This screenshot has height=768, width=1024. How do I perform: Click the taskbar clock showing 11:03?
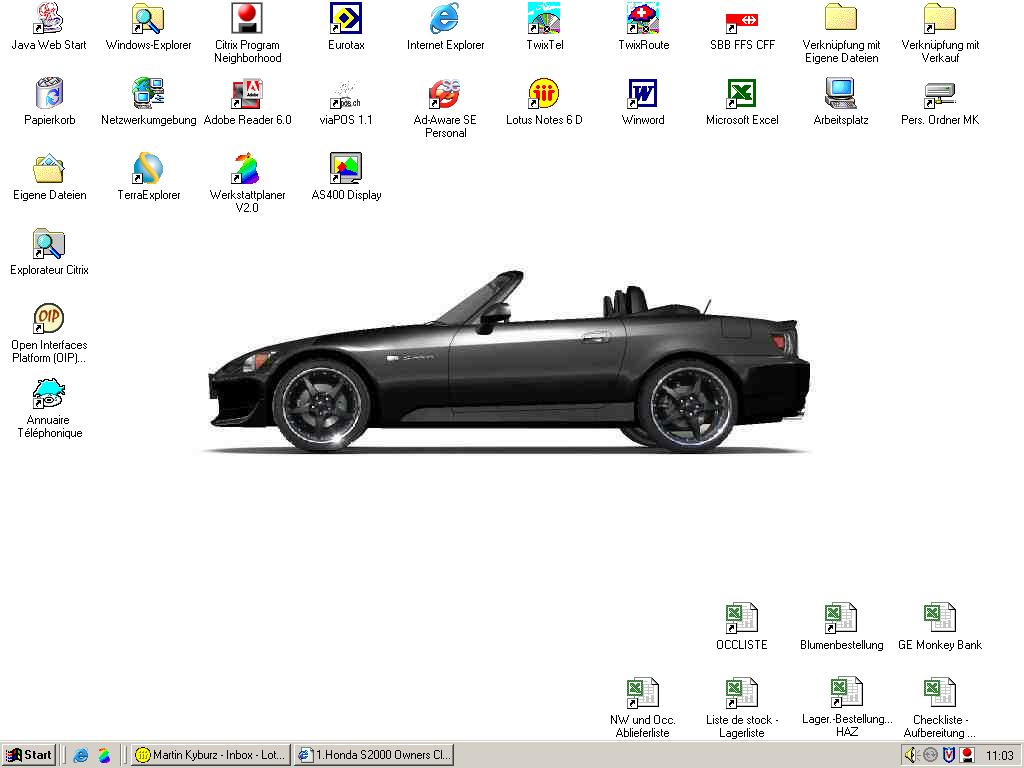point(999,755)
